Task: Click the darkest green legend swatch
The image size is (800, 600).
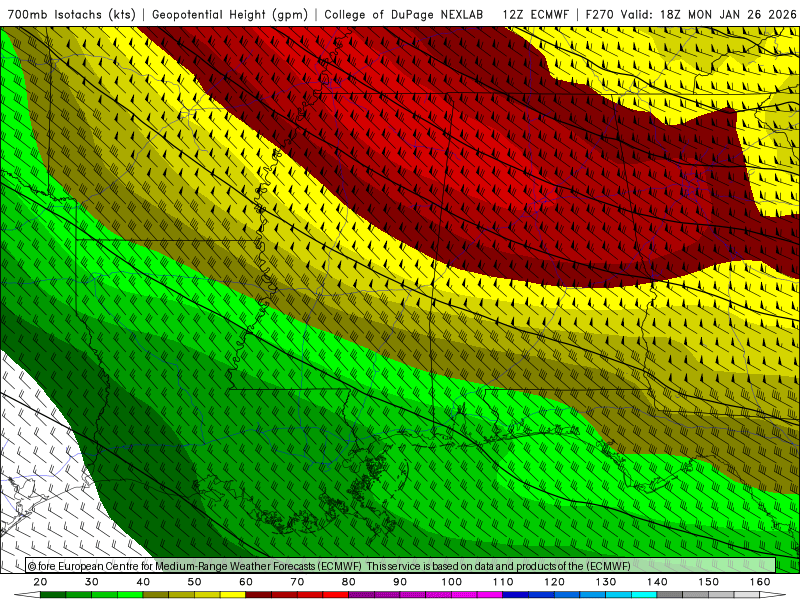Action: tap(53, 595)
